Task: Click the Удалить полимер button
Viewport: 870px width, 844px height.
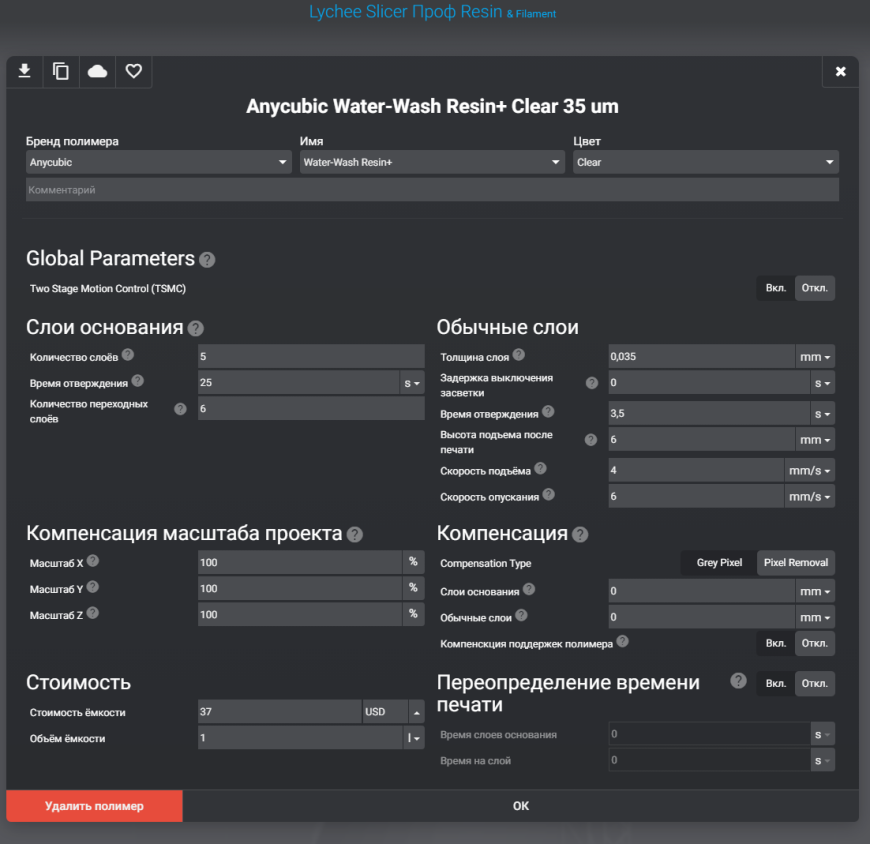Action: 94,806
